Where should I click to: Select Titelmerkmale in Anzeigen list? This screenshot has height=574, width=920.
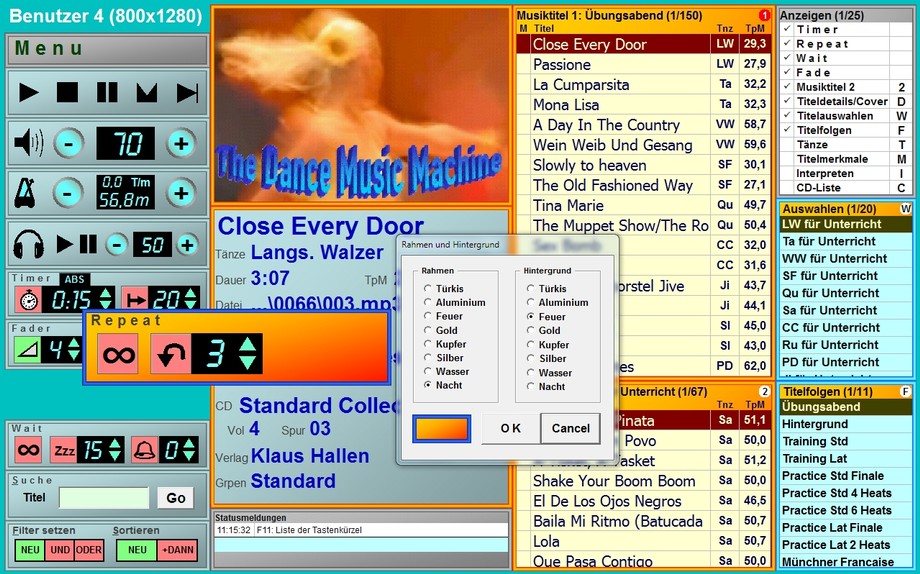click(x=838, y=159)
